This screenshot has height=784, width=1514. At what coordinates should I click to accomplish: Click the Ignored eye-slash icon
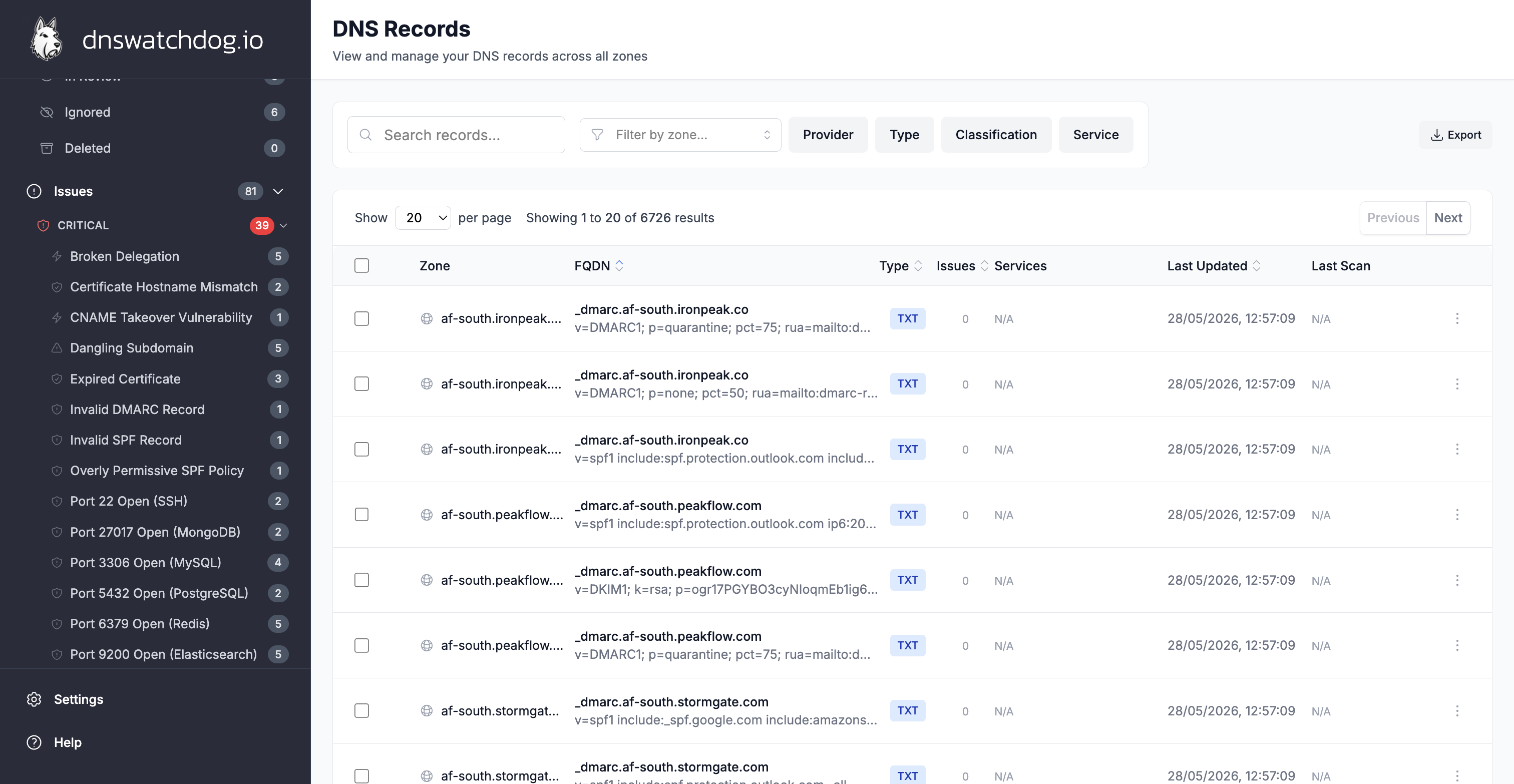(47, 112)
